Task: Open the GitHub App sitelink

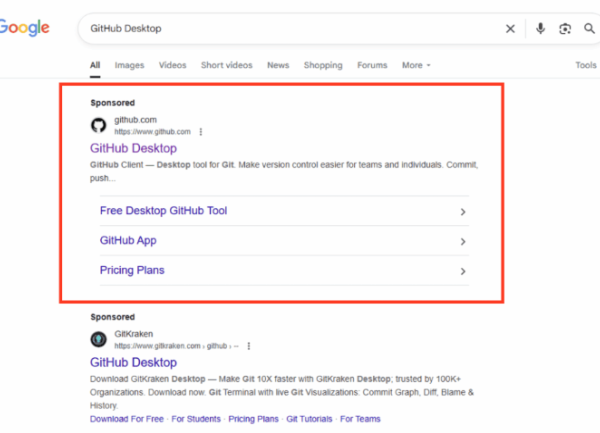Action: tap(128, 241)
